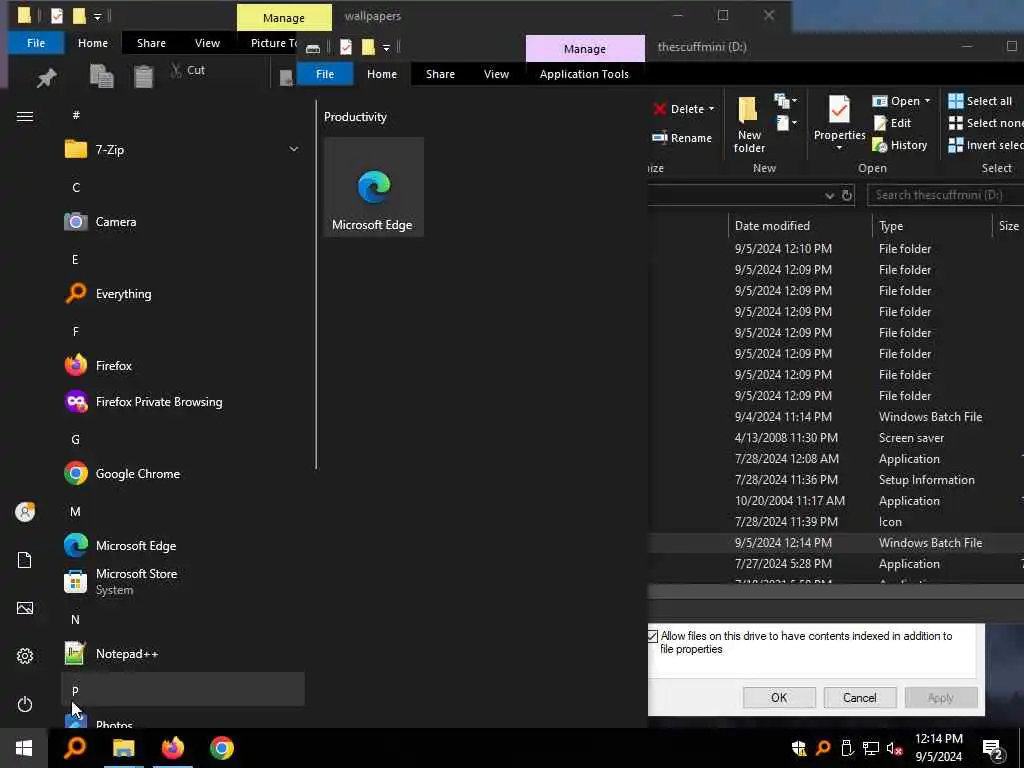This screenshot has height=768, width=1024.
Task: Open Settings gear in Start sidebar
Action: 25,656
